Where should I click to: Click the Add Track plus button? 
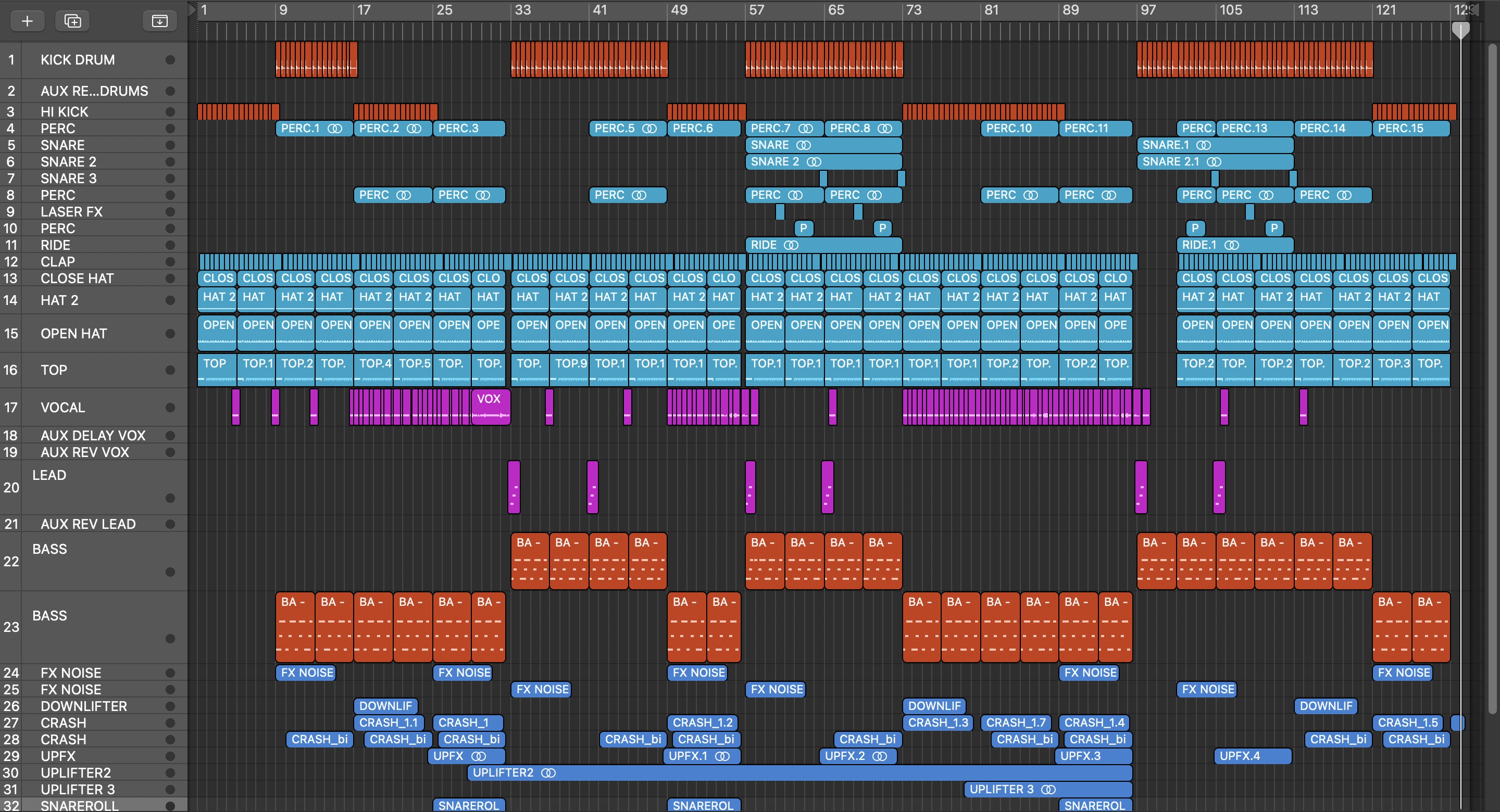coord(27,21)
